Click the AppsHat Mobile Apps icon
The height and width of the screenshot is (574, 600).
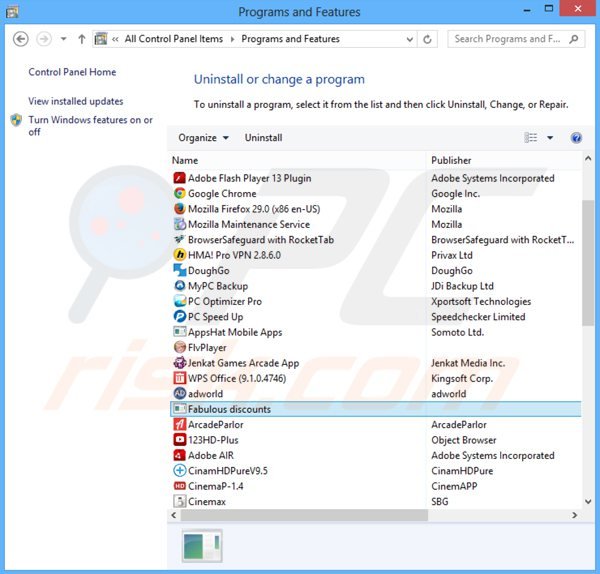[x=179, y=332]
